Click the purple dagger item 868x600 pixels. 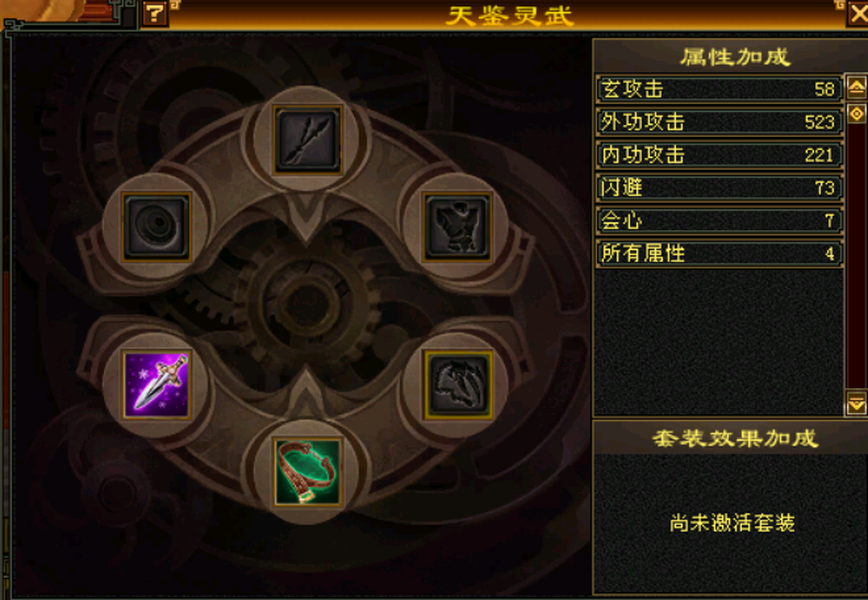[157, 384]
